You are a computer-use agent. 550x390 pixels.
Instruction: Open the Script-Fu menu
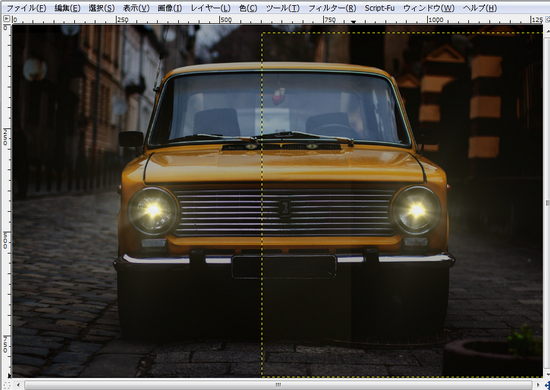(x=380, y=8)
